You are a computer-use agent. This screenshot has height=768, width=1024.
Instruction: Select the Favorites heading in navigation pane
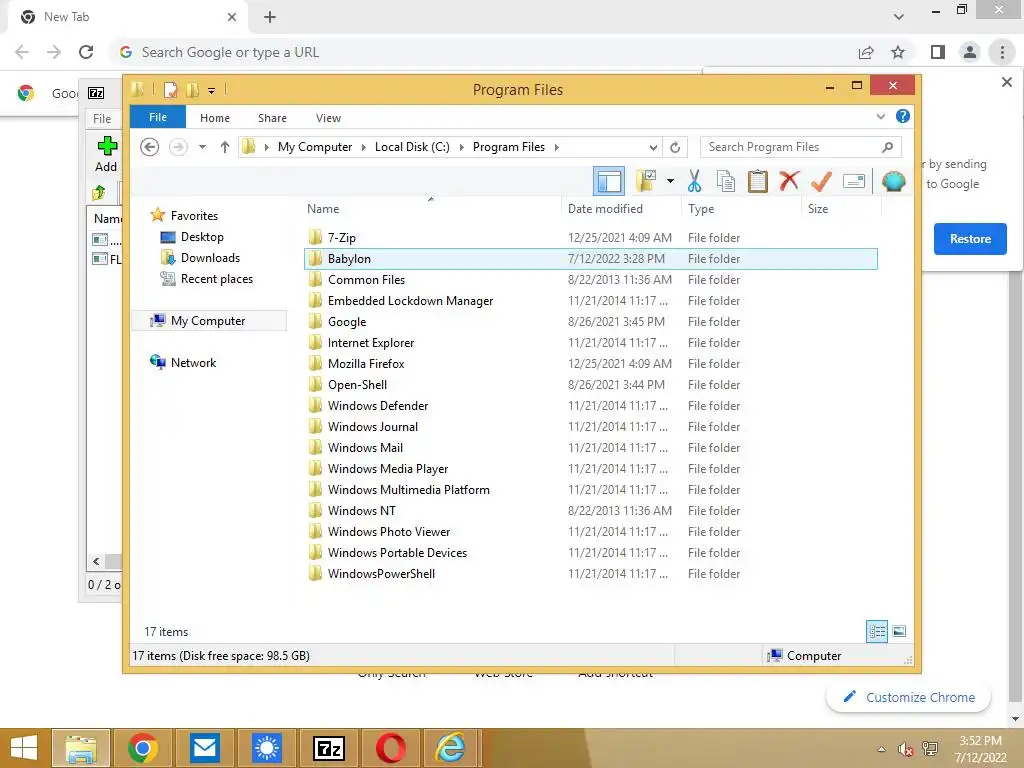click(194, 216)
